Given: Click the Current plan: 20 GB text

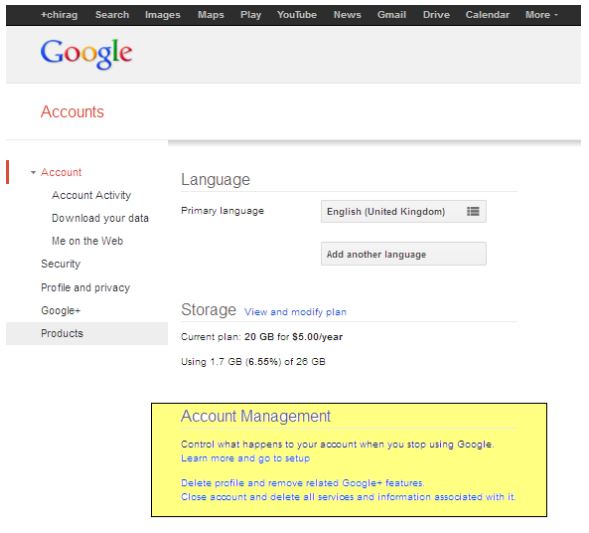Looking at the screenshot, I should click(x=262, y=337).
